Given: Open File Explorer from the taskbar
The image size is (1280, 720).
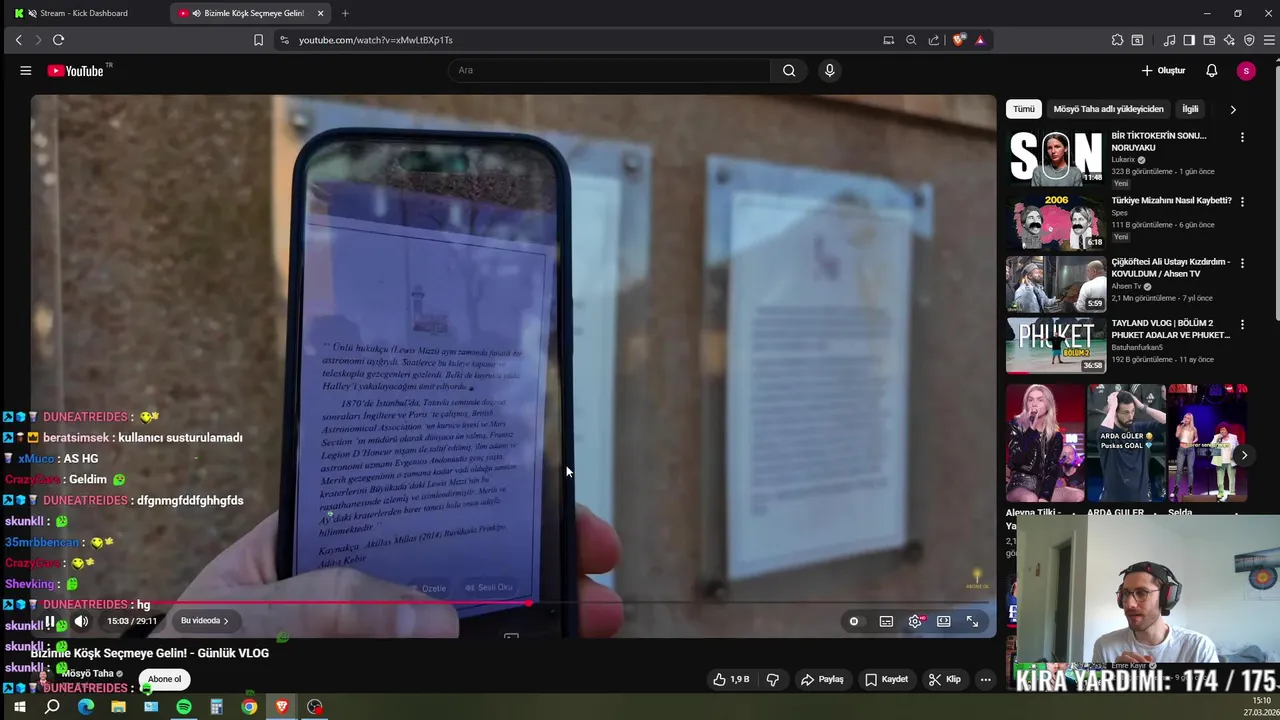Looking at the screenshot, I should [x=118, y=707].
